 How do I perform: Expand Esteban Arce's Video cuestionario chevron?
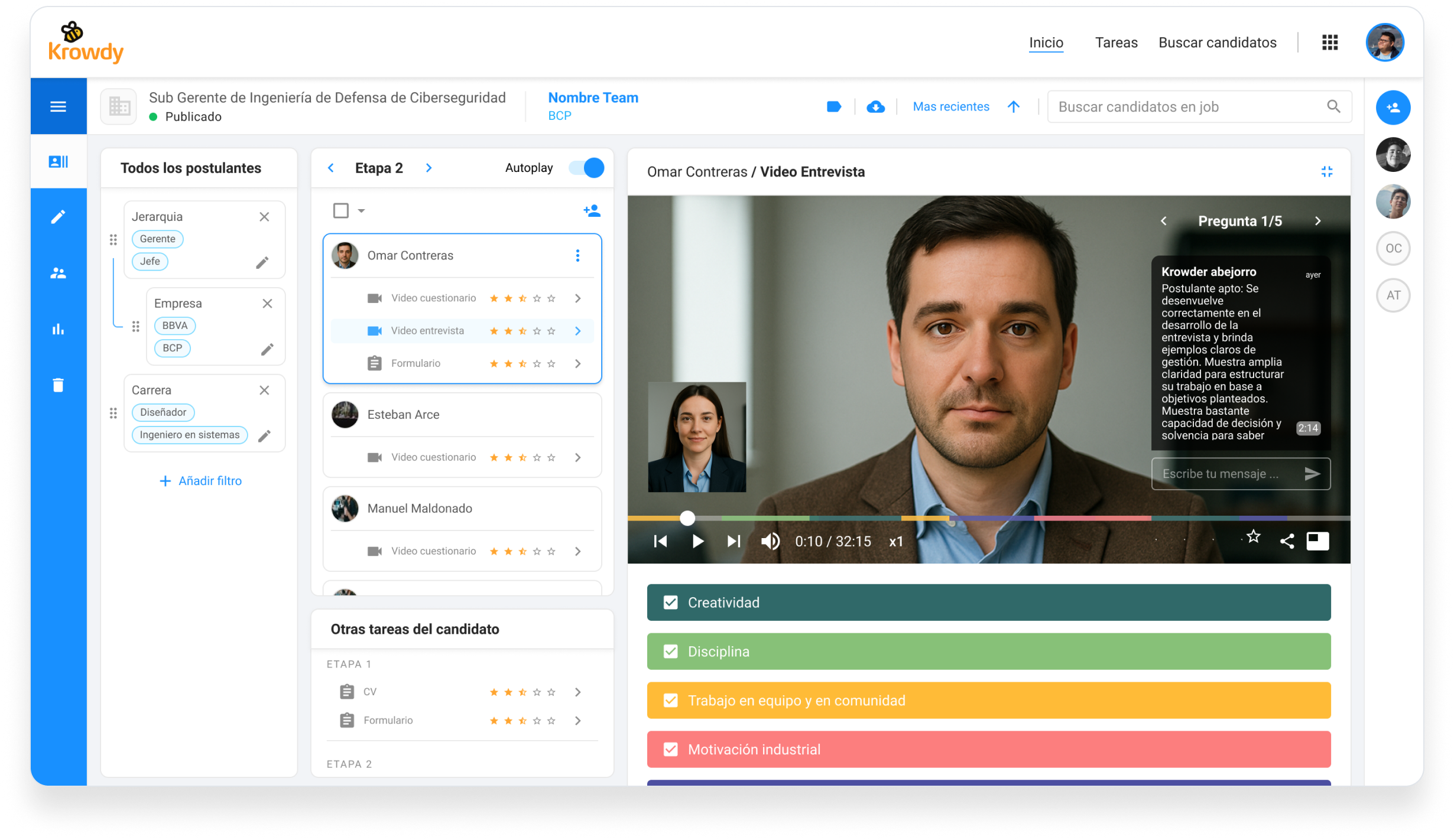577,458
